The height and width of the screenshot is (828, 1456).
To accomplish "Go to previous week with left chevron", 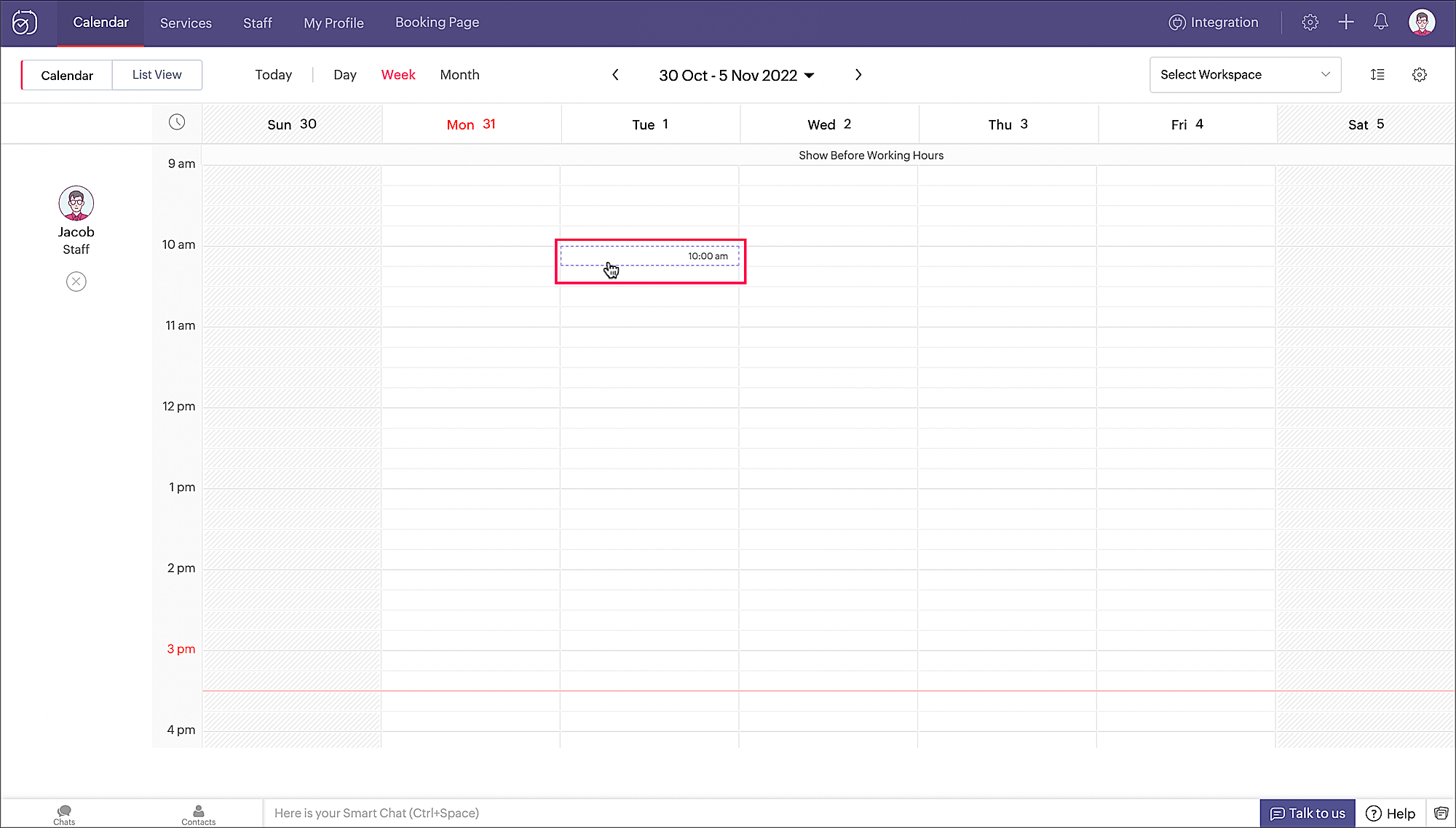I will (x=615, y=75).
